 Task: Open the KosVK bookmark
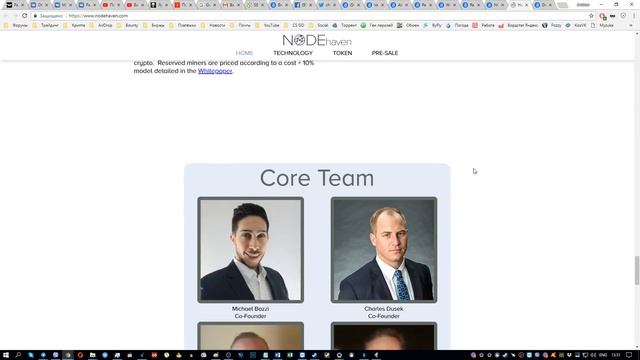[576, 25]
